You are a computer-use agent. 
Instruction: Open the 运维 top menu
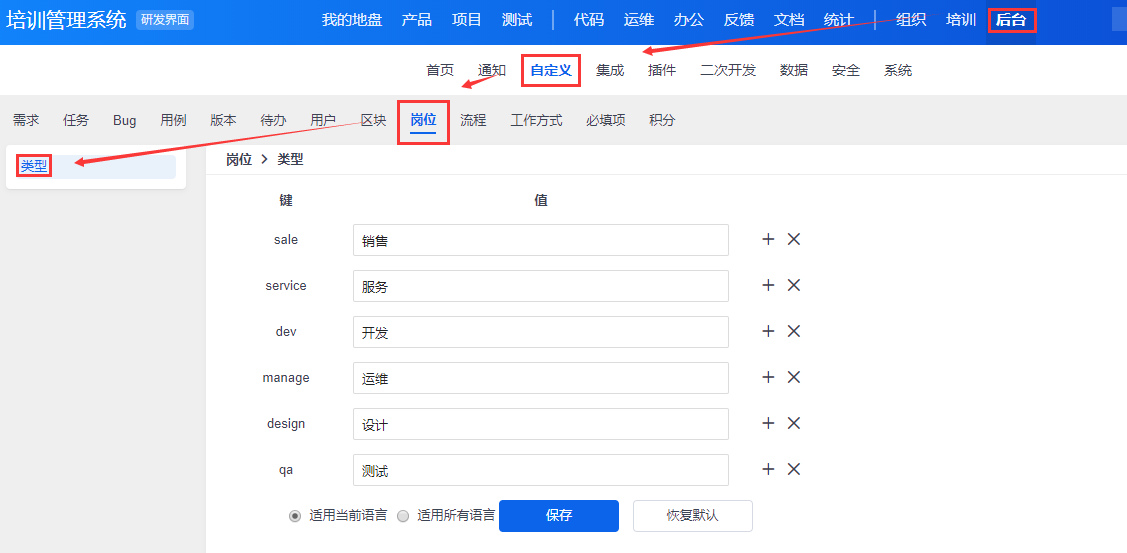pyautogui.click(x=639, y=20)
